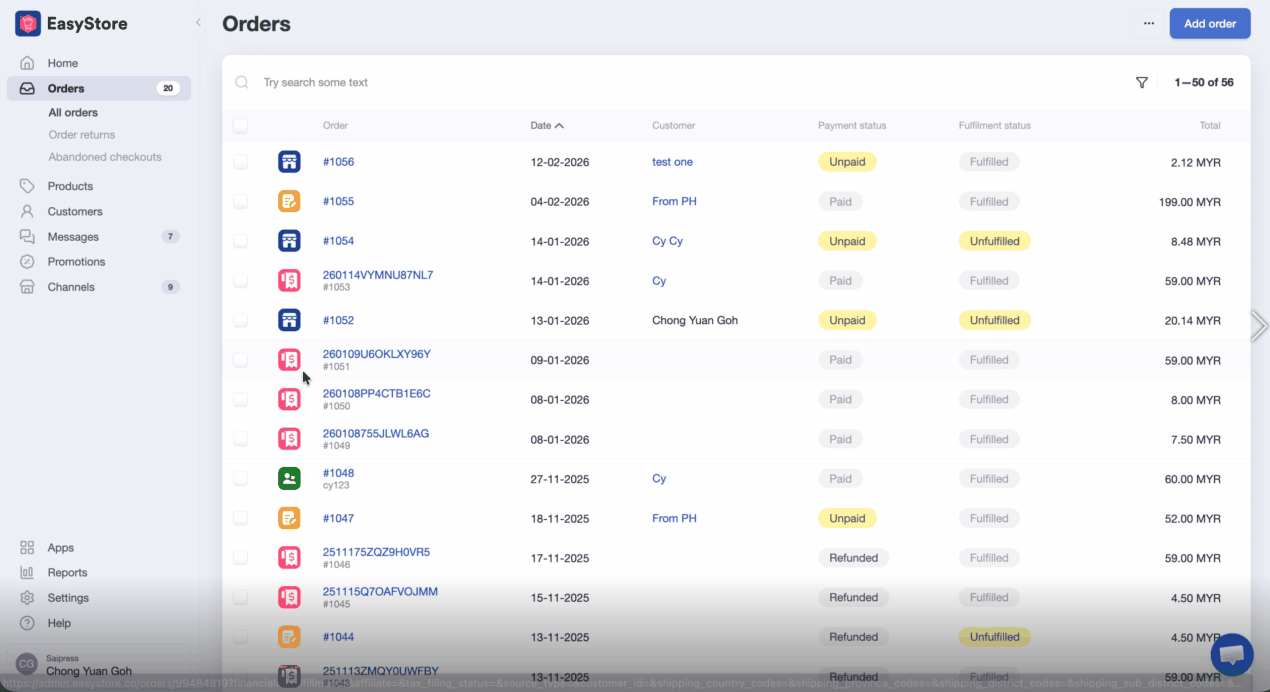This screenshot has width=1270, height=692.
Task: Click the channel icon for order #1048
Action: (289, 479)
